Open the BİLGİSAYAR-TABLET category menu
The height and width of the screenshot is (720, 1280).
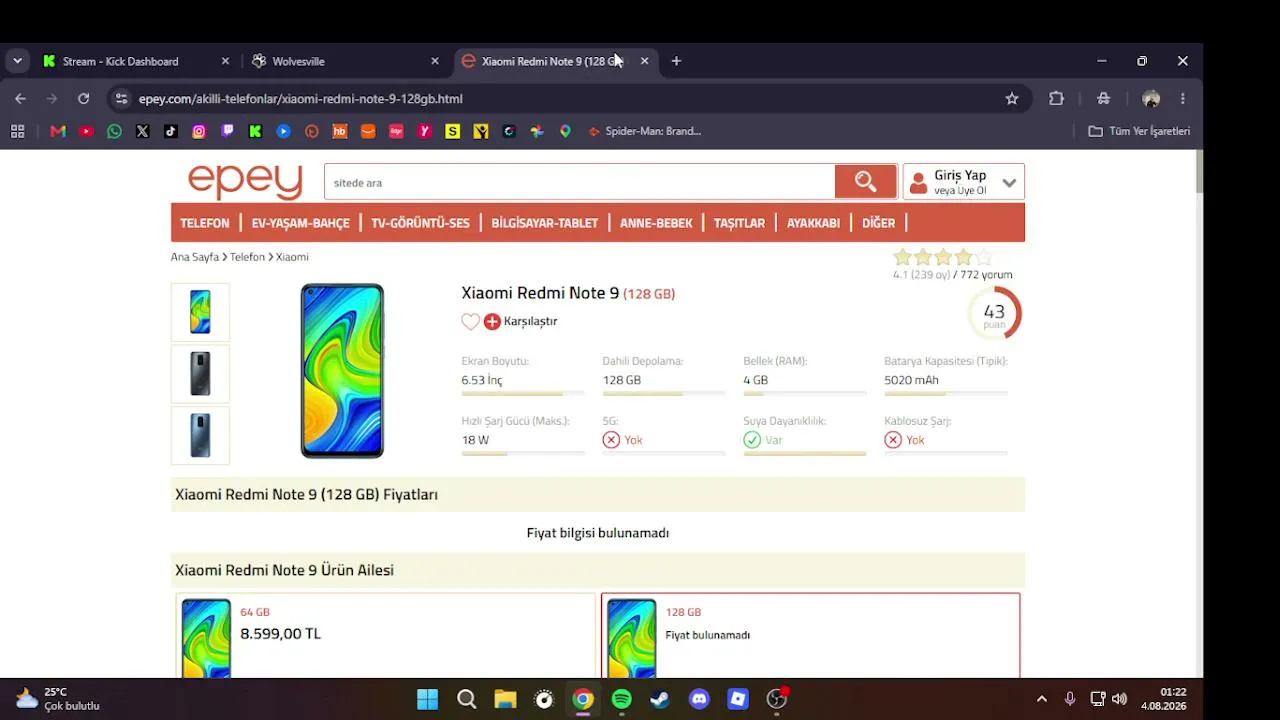(x=545, y=223)
